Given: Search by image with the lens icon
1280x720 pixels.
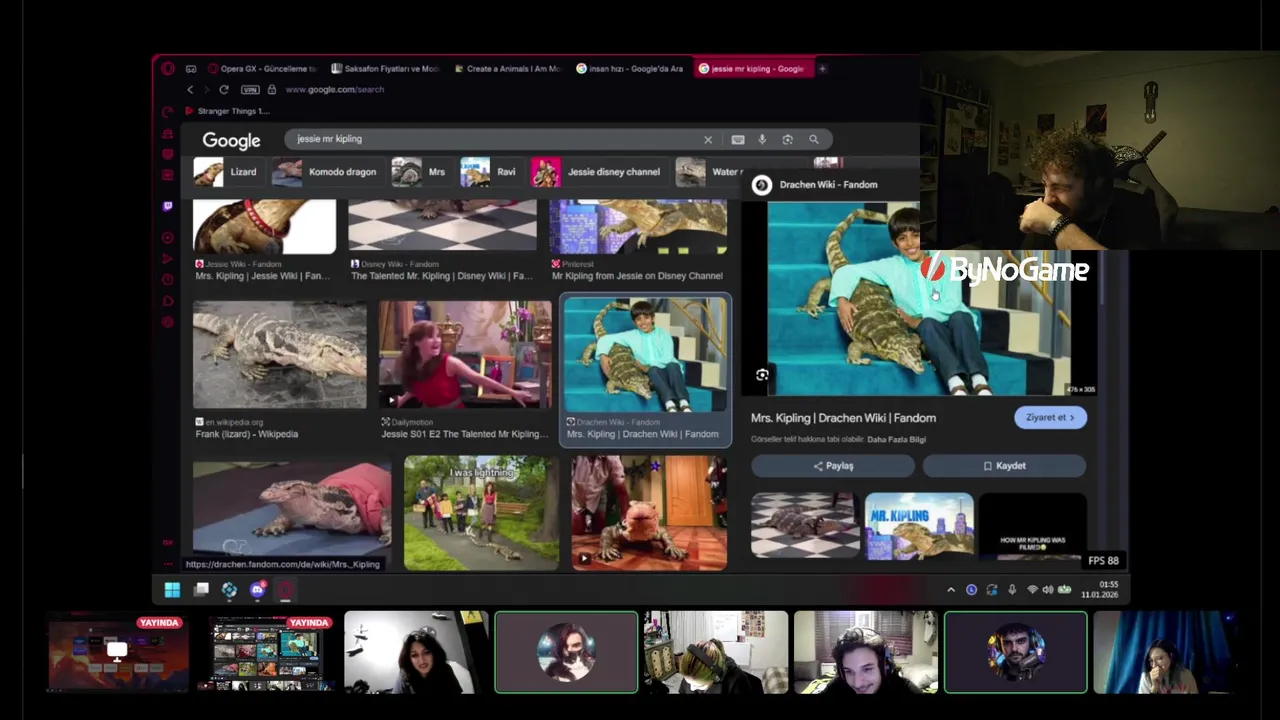Looking at the screenshot, I should pyautogui.click(x=788, y=140).
